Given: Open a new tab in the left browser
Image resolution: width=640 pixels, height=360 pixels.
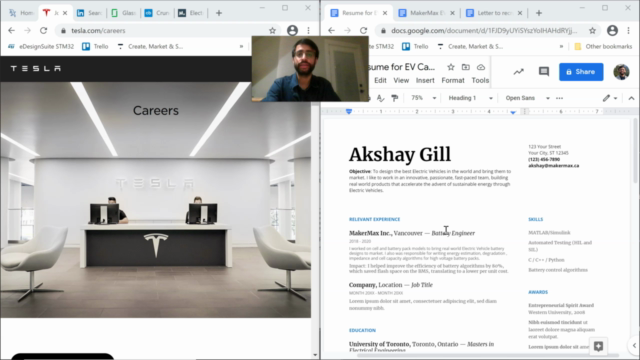Looking at the screenshot, I should coord(219,13).
